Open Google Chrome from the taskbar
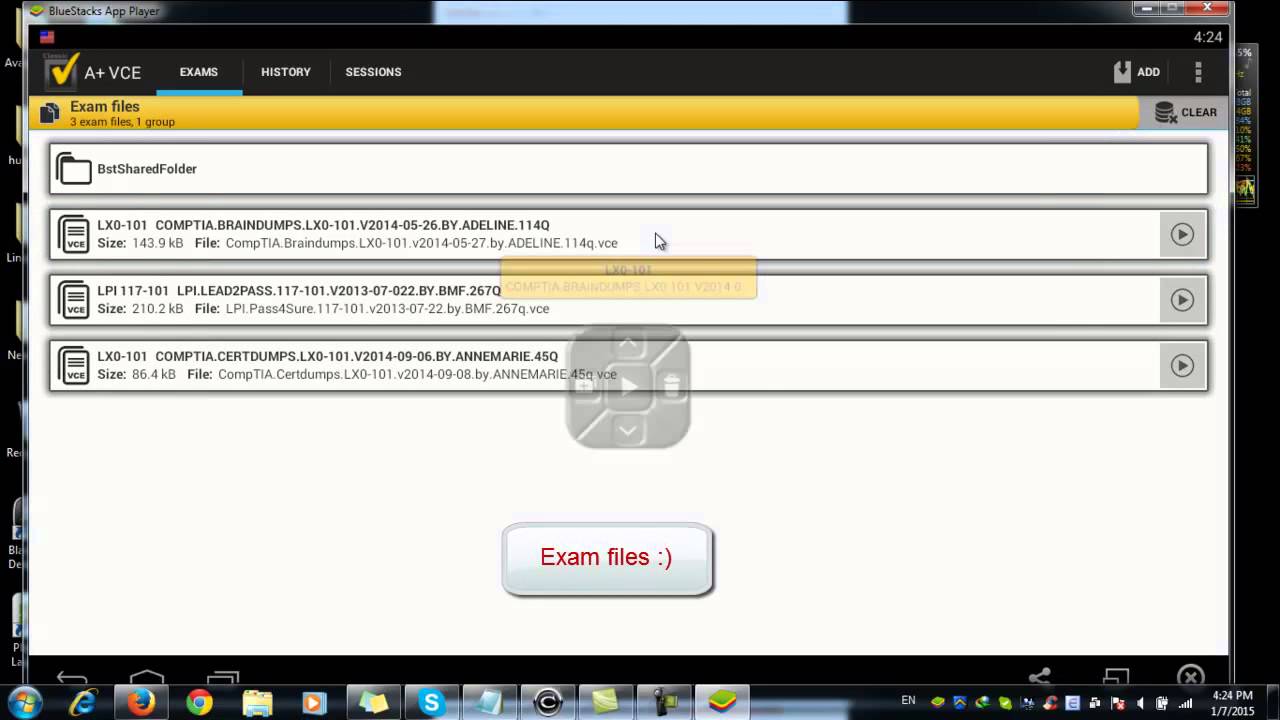1280x720 pixels. (199, 703)
